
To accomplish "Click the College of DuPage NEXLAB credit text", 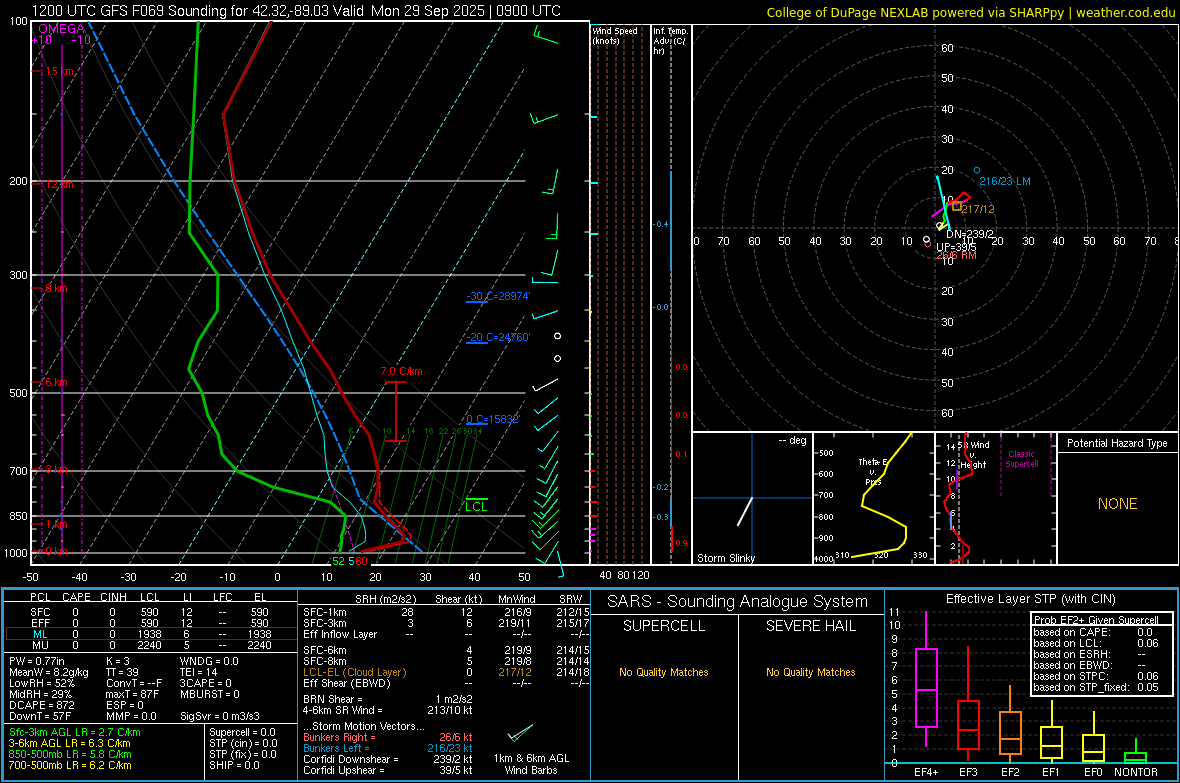I will [970, 12].
